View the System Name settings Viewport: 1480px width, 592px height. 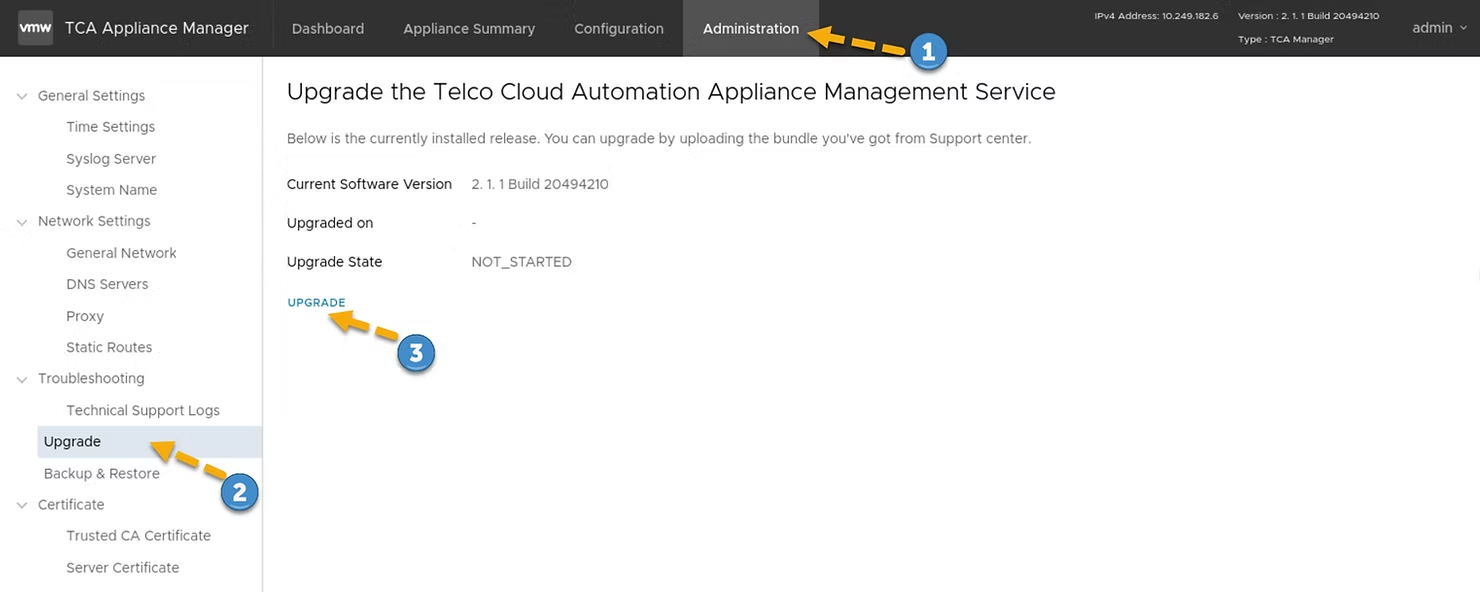point(111,189)
